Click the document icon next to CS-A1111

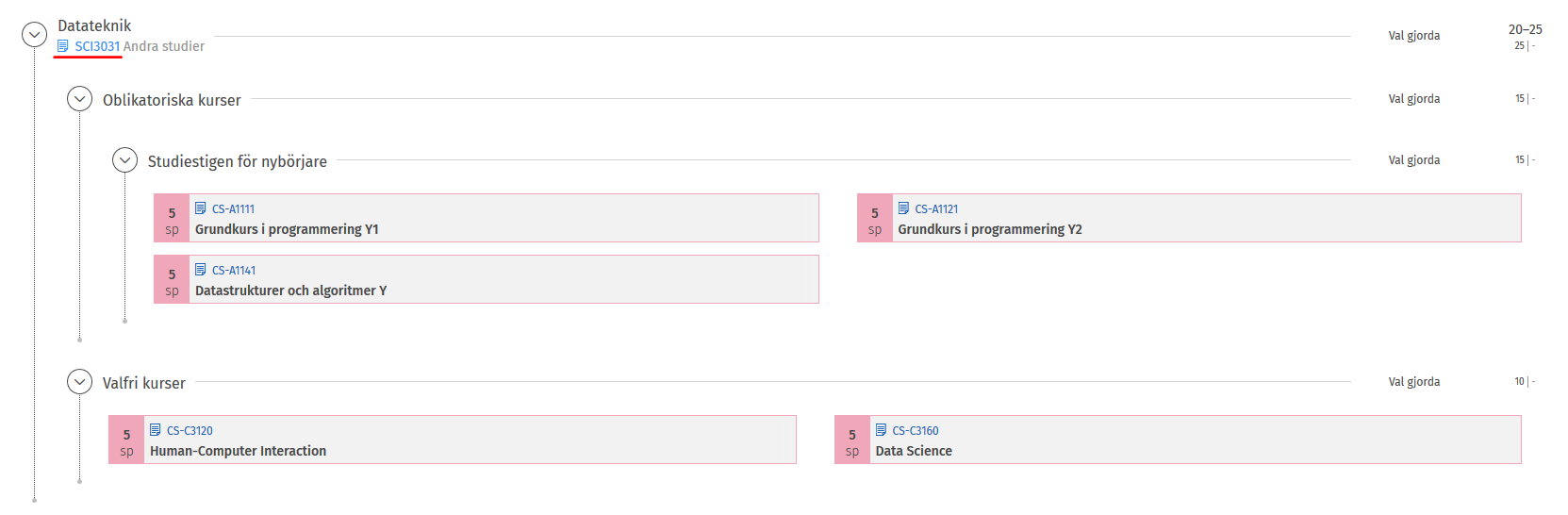201,208
